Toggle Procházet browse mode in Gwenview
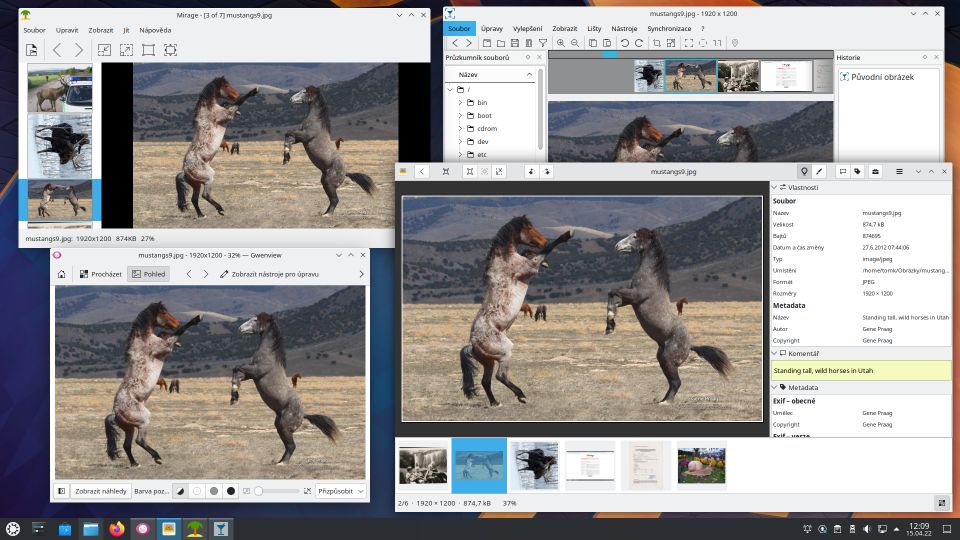This screenshot has height=540, width=960. (100, 274)
